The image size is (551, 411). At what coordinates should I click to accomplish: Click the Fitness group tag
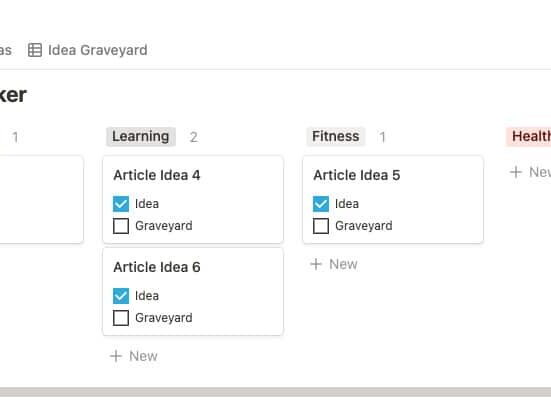point(336,137)
